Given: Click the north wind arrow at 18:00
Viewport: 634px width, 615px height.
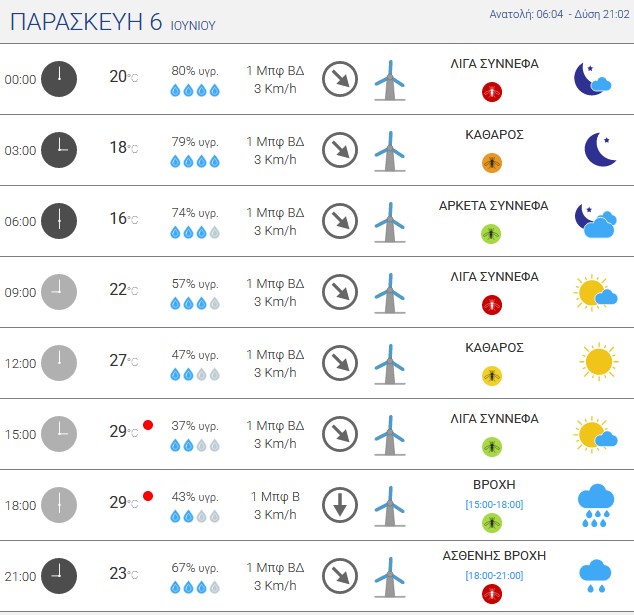Looking at the screenshot, I should [x=340, y=505].
